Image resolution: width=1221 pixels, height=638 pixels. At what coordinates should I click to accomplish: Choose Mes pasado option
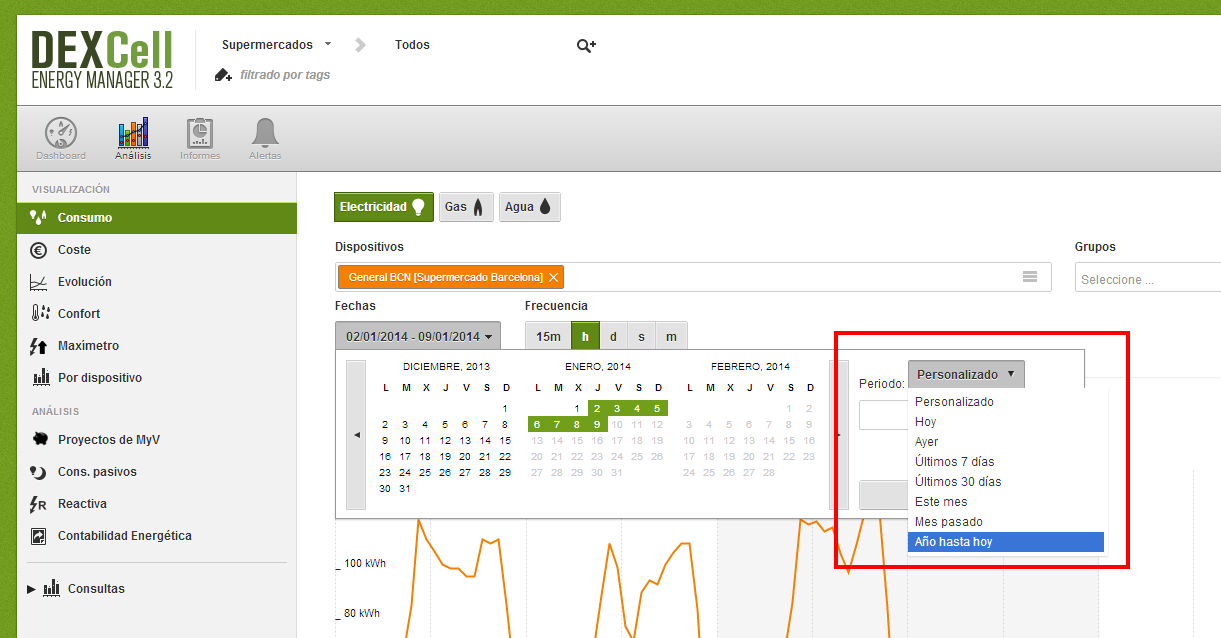[1007, 522]
